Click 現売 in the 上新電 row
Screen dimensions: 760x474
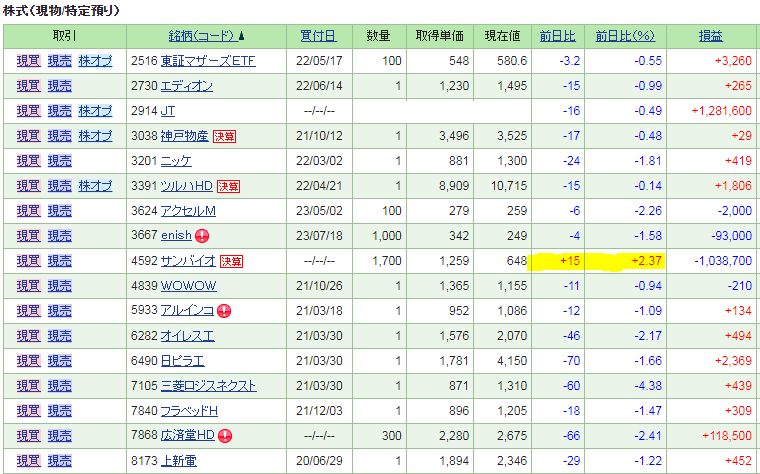(60, 461)
